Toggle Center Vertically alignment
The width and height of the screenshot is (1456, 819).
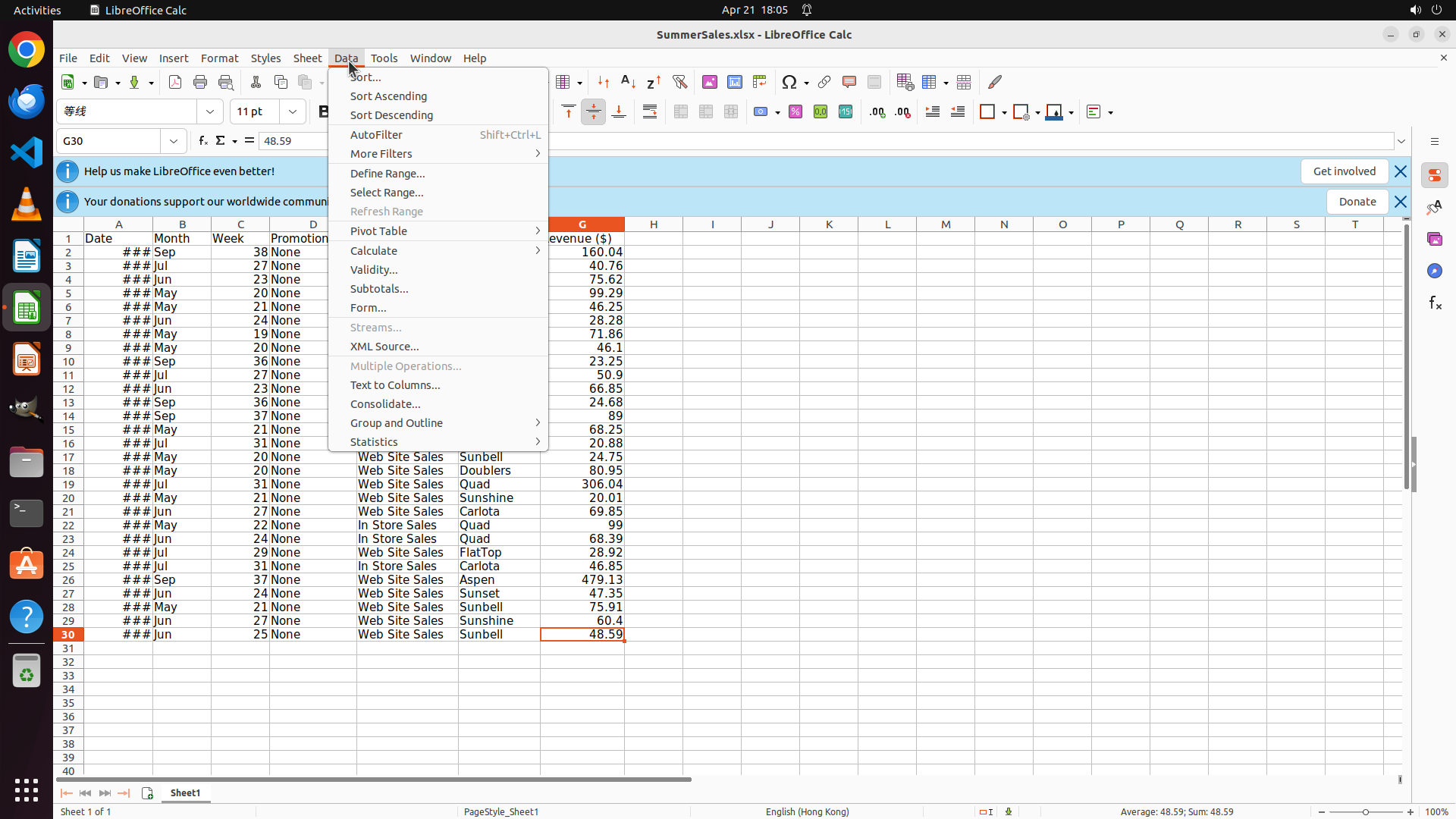pyautogui.click(x=594, y=112)
